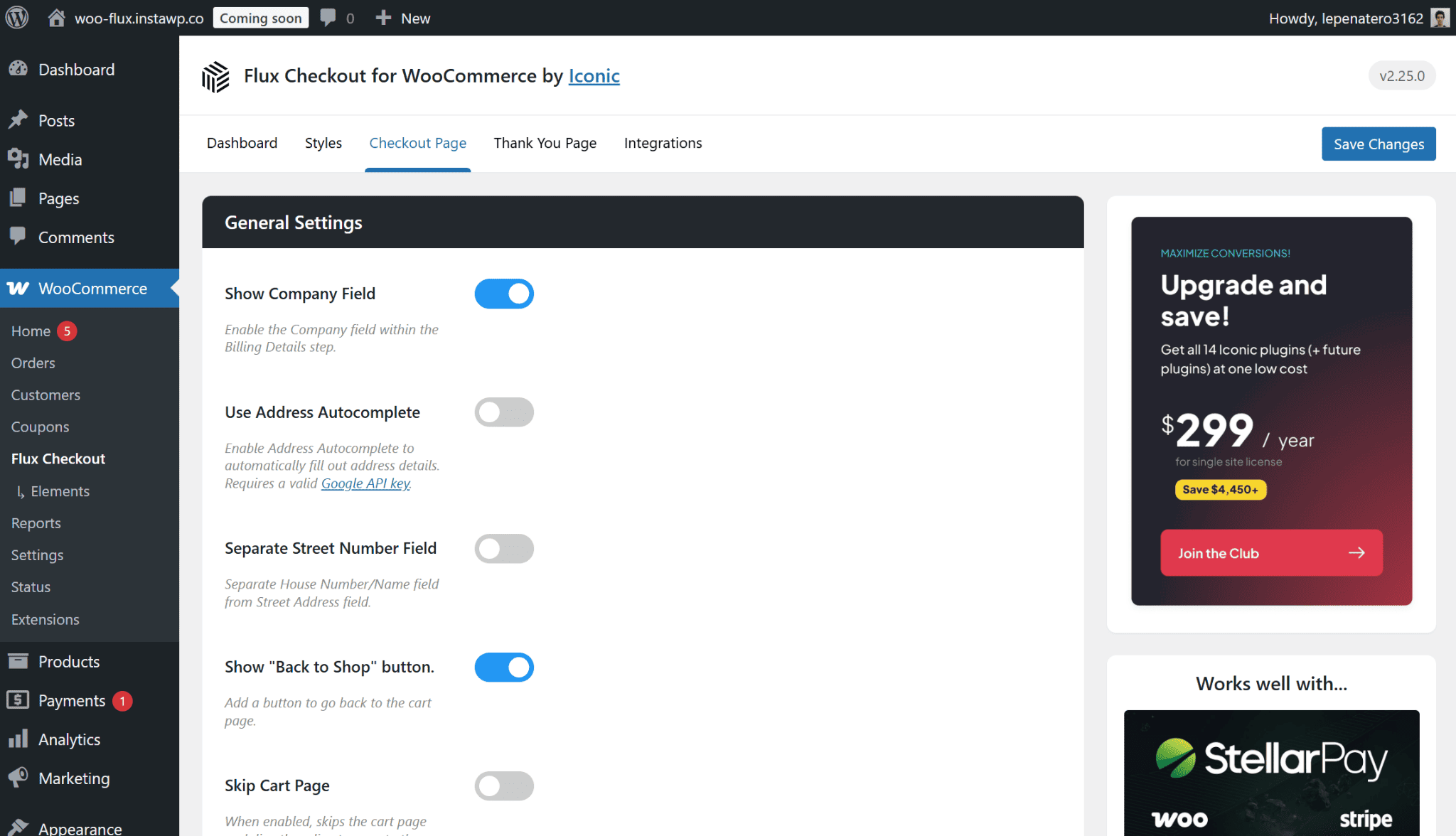Click the Join the Club button
Screen dimensions: 1456x836
(1270, 552)
